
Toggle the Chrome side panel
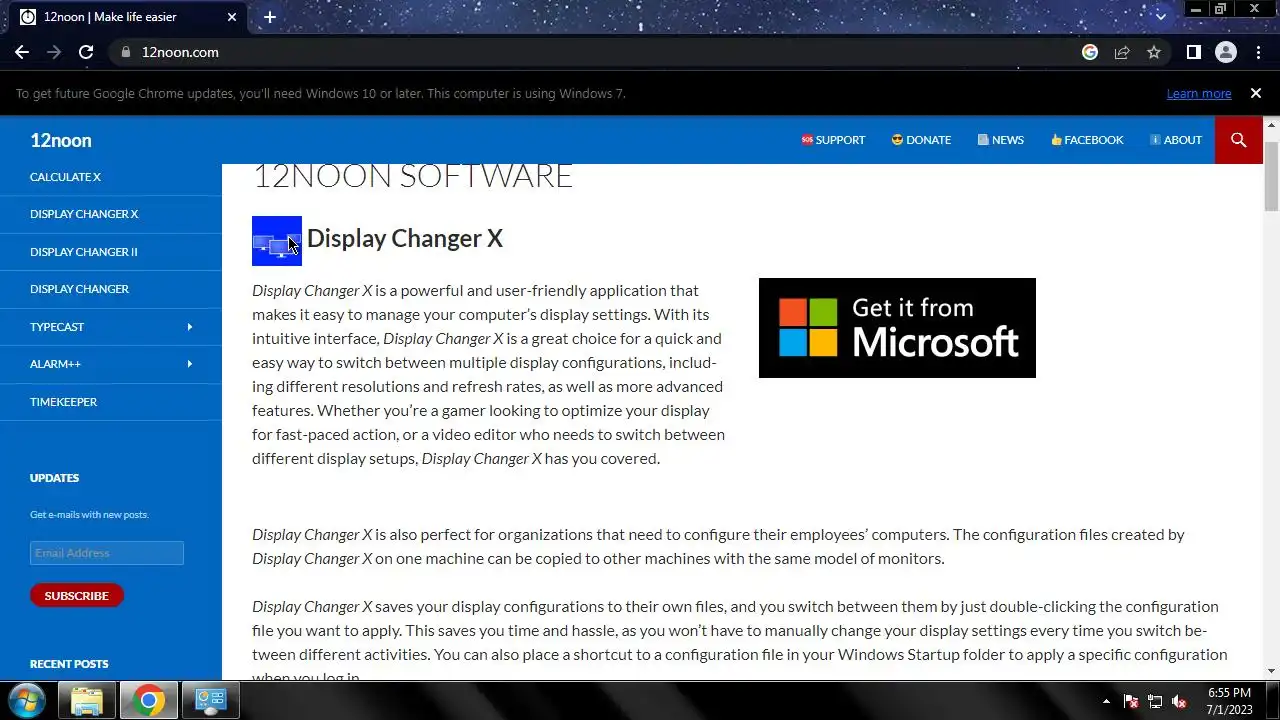[x=1194, y=52]
